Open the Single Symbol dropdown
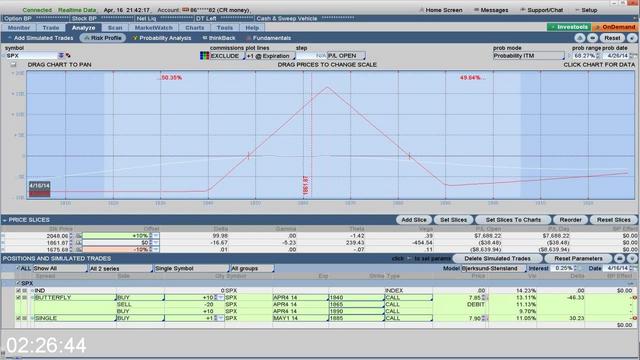 click(x=191, y=269)
